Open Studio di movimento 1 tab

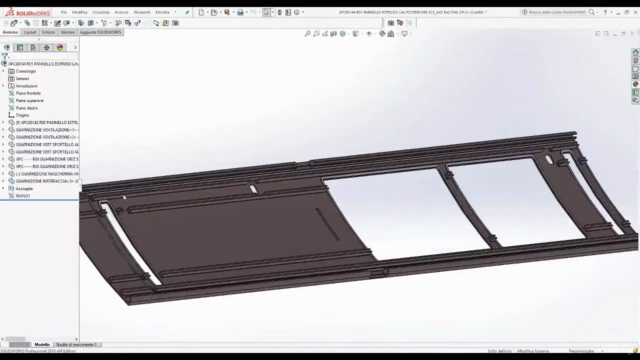pos(77,345)
